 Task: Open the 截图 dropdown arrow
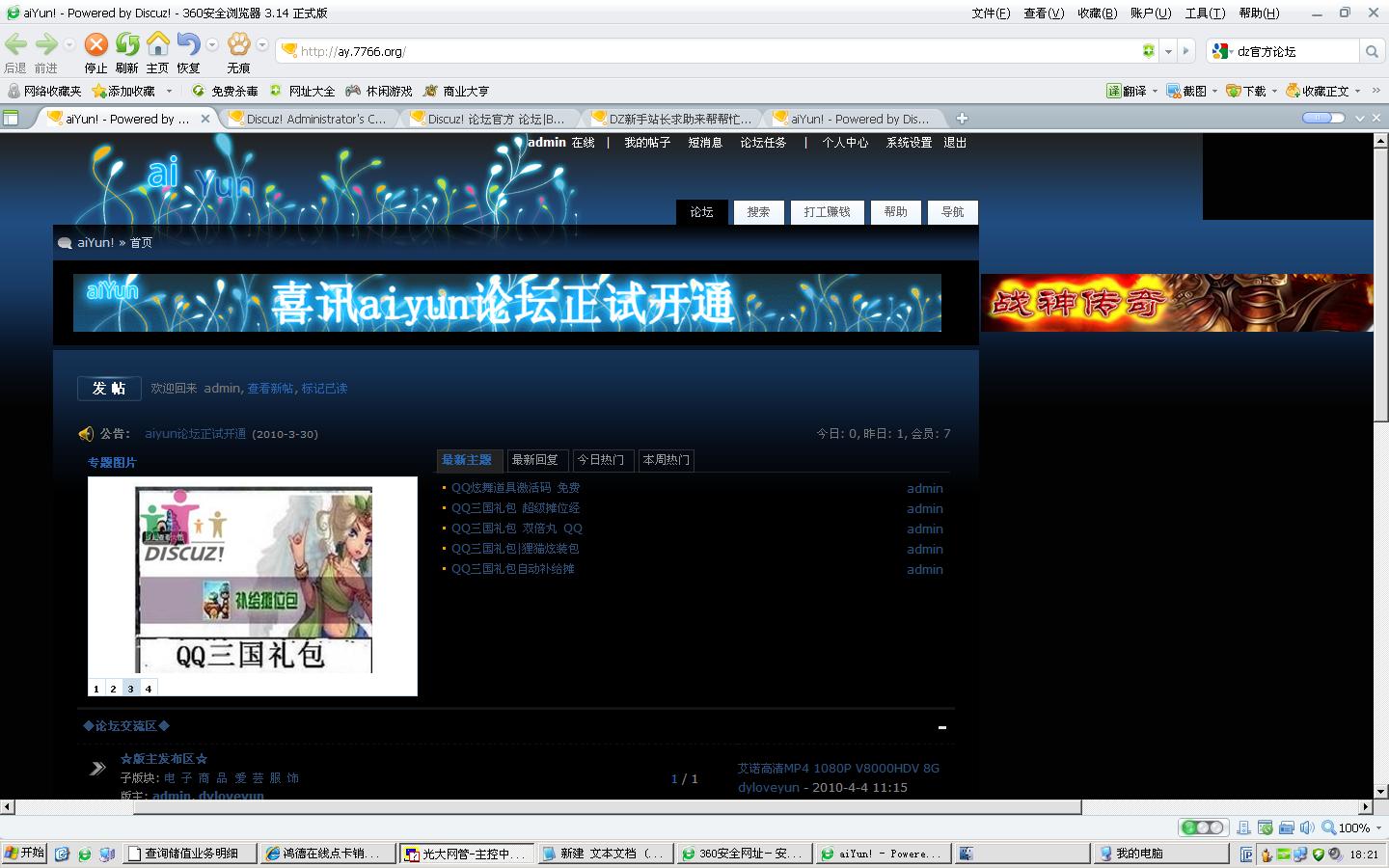coord(1214,91)
